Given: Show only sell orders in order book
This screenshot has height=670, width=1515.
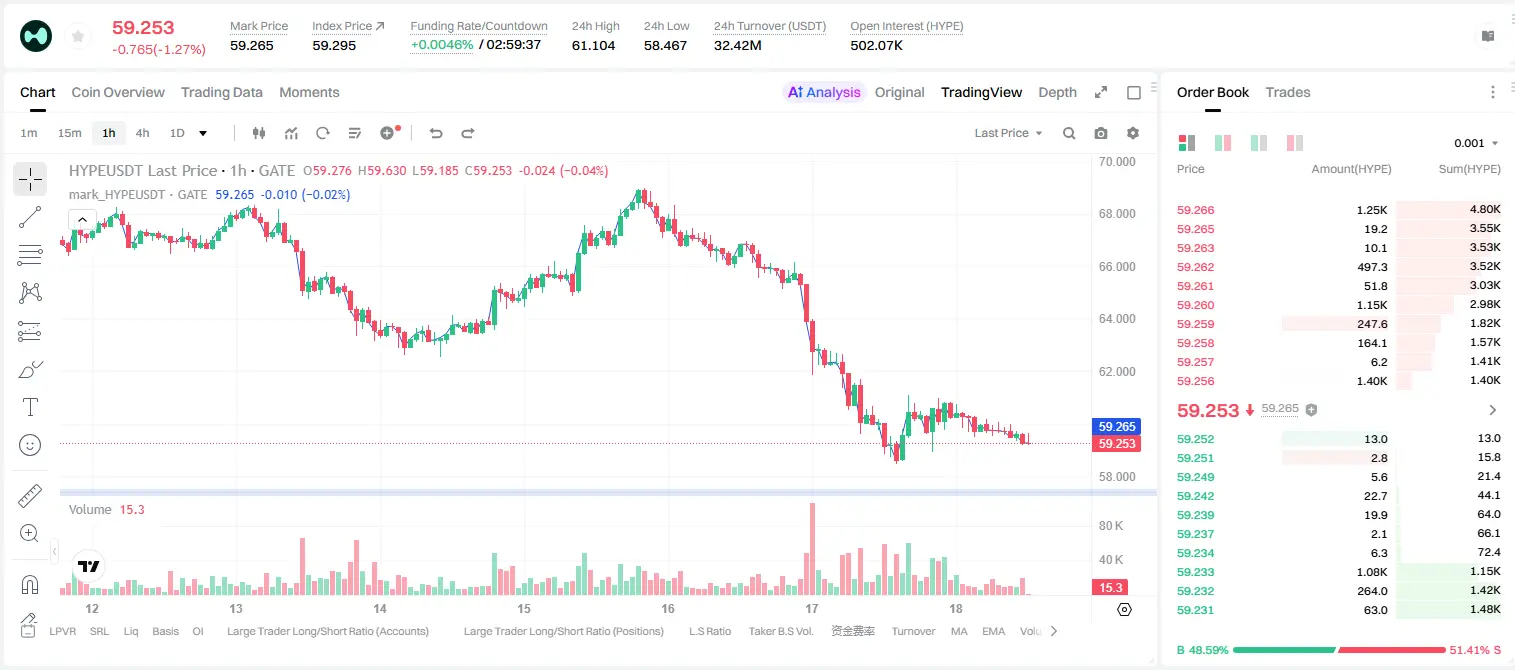Looking at the screenshot, I should tap(1295, 143).
